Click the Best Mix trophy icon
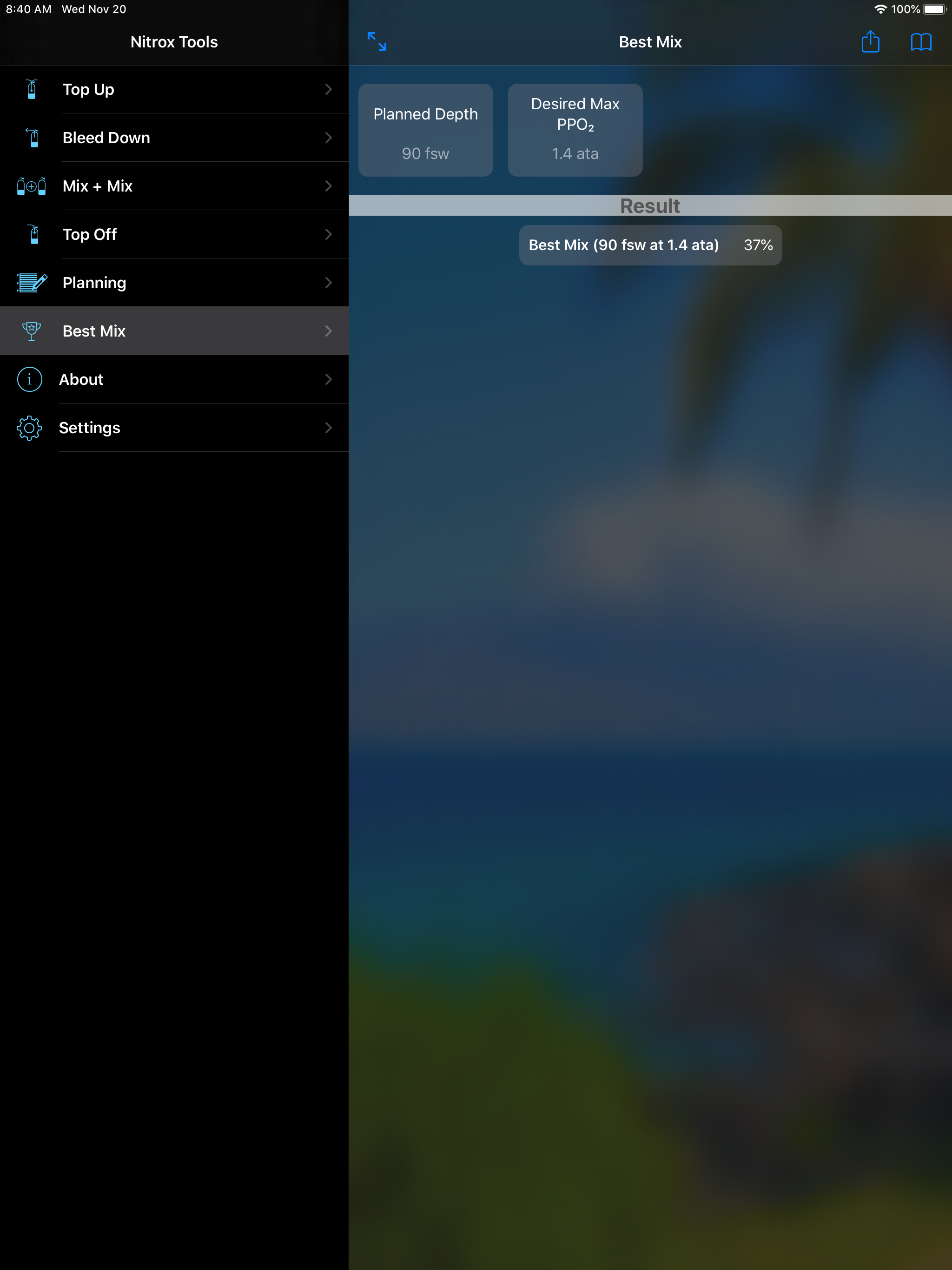The width and height of the screenshot is (952, 1270). (32, 331)
